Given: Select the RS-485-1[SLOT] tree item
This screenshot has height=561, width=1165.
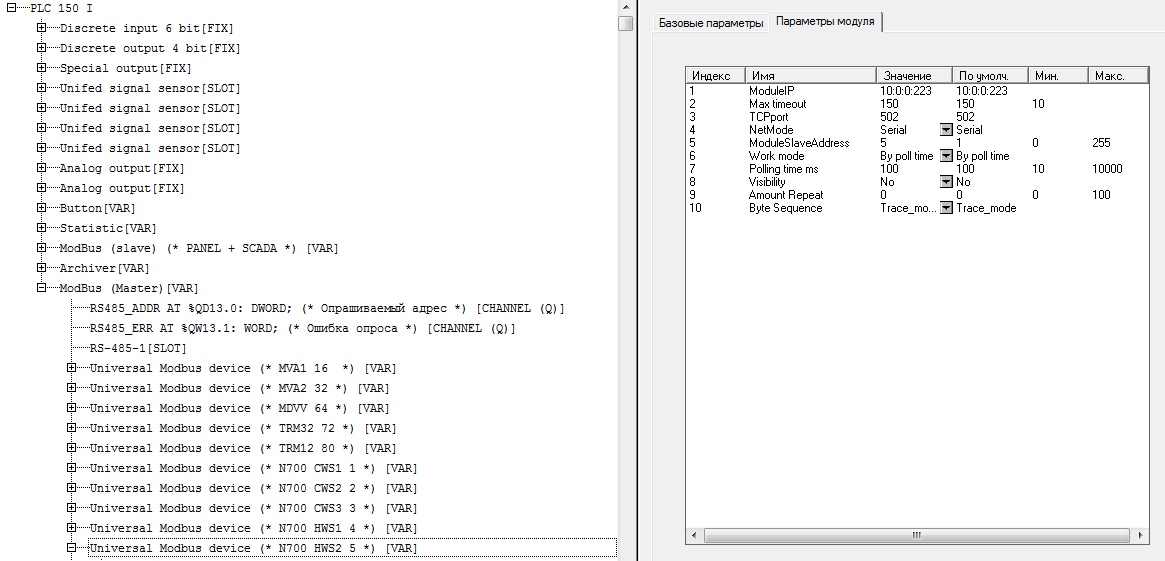Looking at the screenshot, I should [138, 348].
